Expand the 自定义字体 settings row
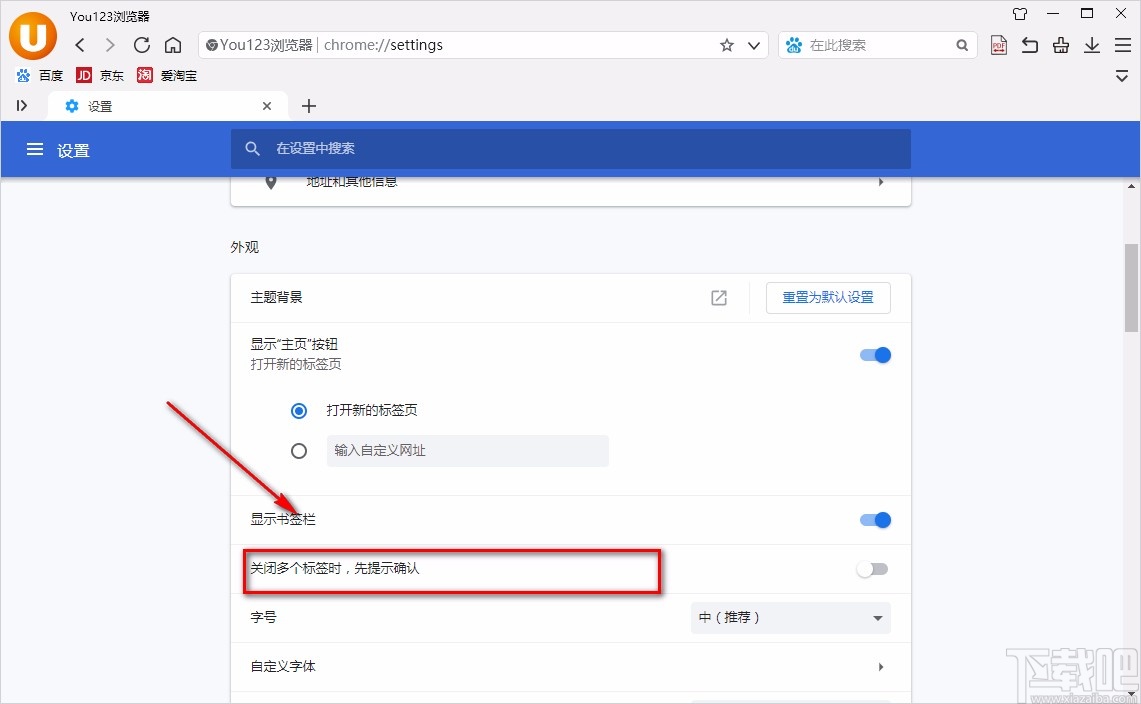Screen dimensions: 1141x704 point(570,667)
